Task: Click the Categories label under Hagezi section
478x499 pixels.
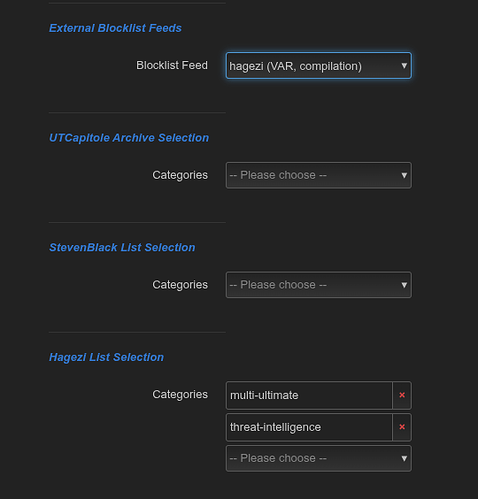Action: [x=180, y=394]
